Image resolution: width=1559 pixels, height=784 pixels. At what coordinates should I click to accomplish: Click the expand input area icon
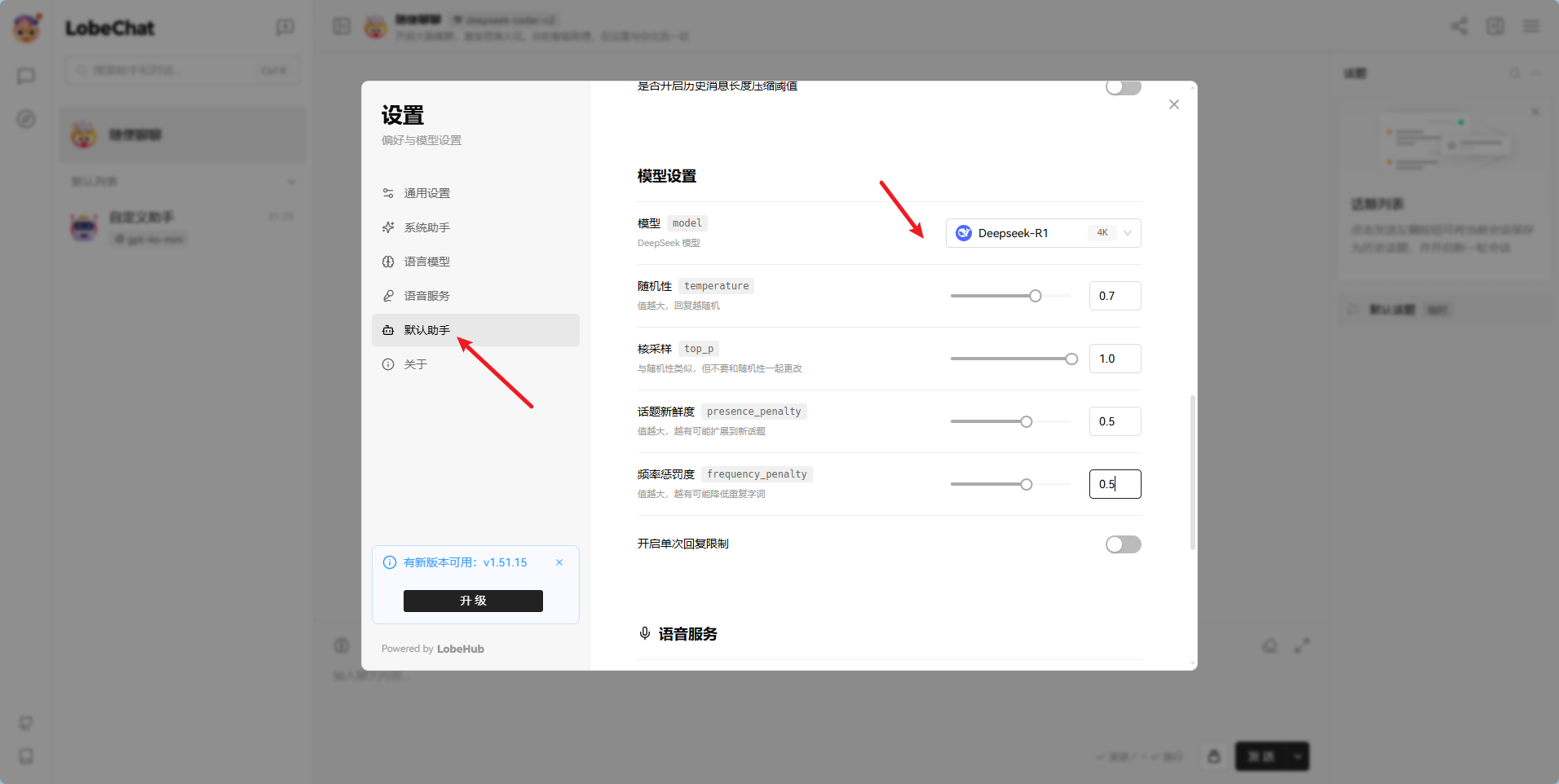(1302, 645)
